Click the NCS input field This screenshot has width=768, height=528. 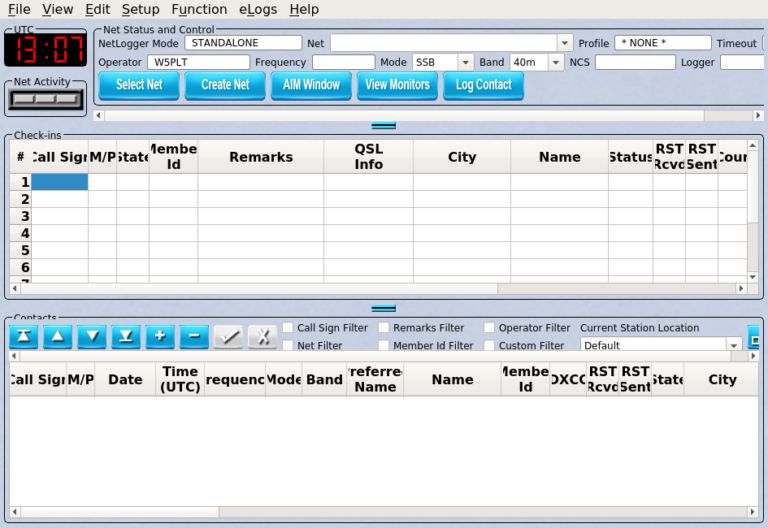(x=635, y=62)
